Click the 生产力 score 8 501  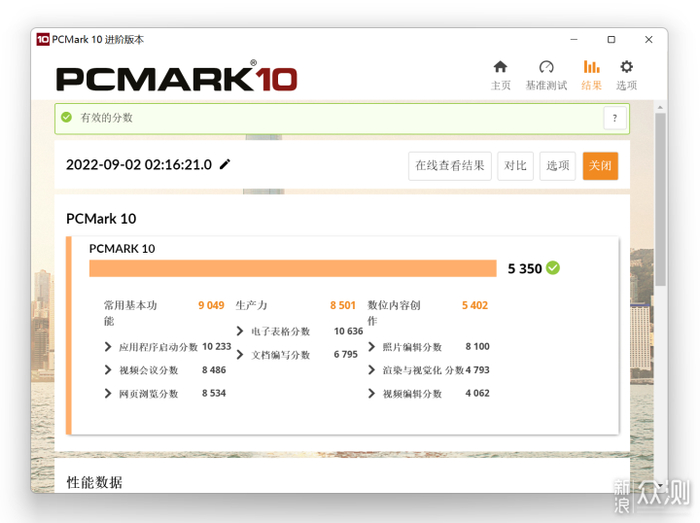[343, 306]
